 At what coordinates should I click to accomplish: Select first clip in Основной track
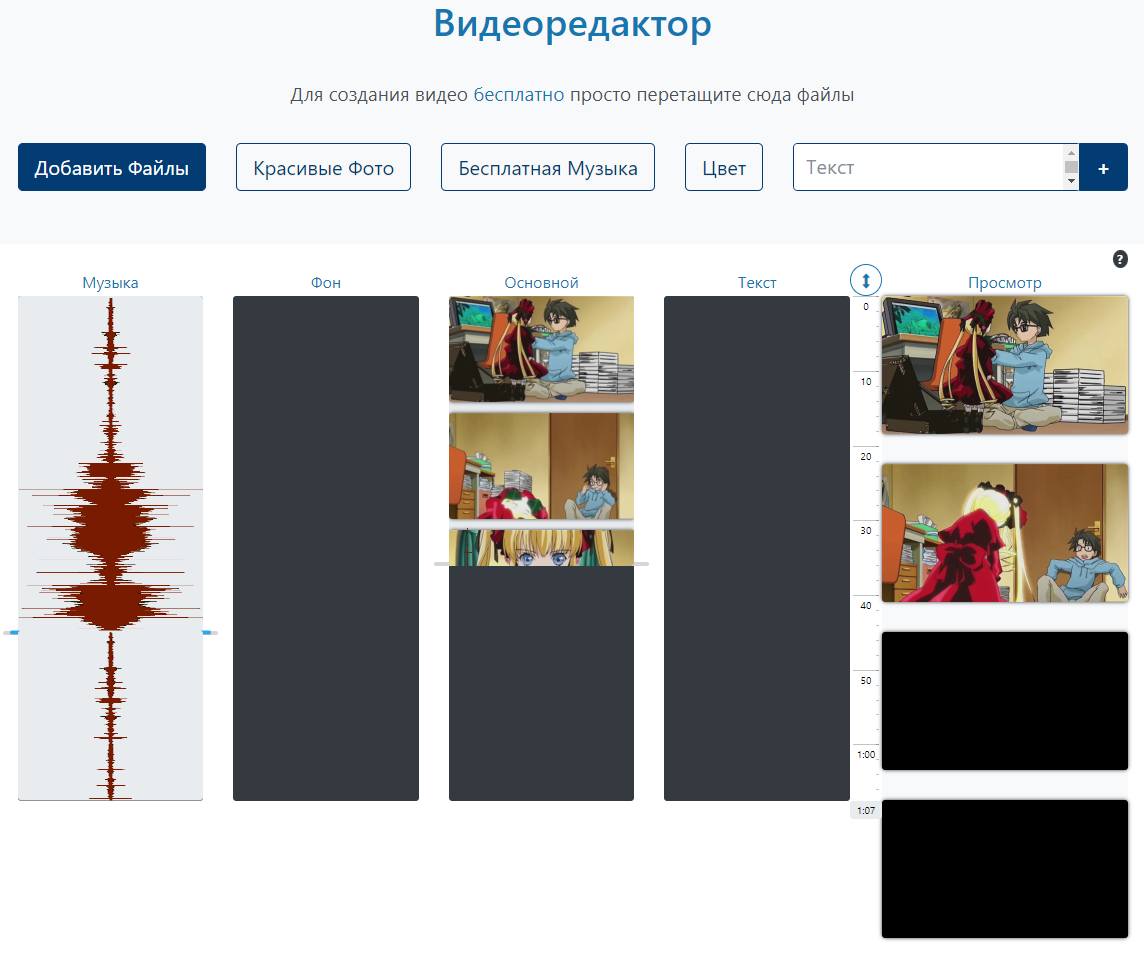(541, 349)
